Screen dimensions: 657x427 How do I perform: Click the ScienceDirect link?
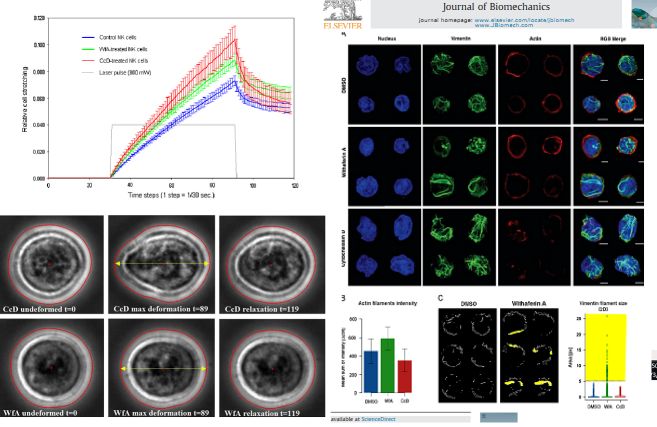pos(380,420)
